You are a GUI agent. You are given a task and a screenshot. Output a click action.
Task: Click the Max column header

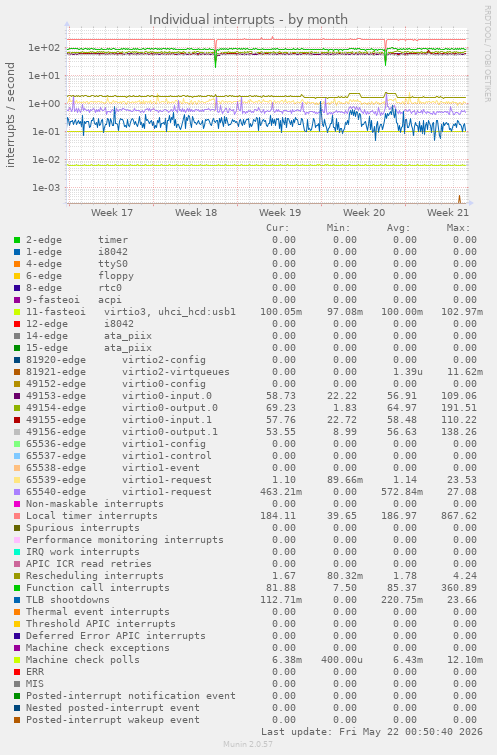pos(458,228)
